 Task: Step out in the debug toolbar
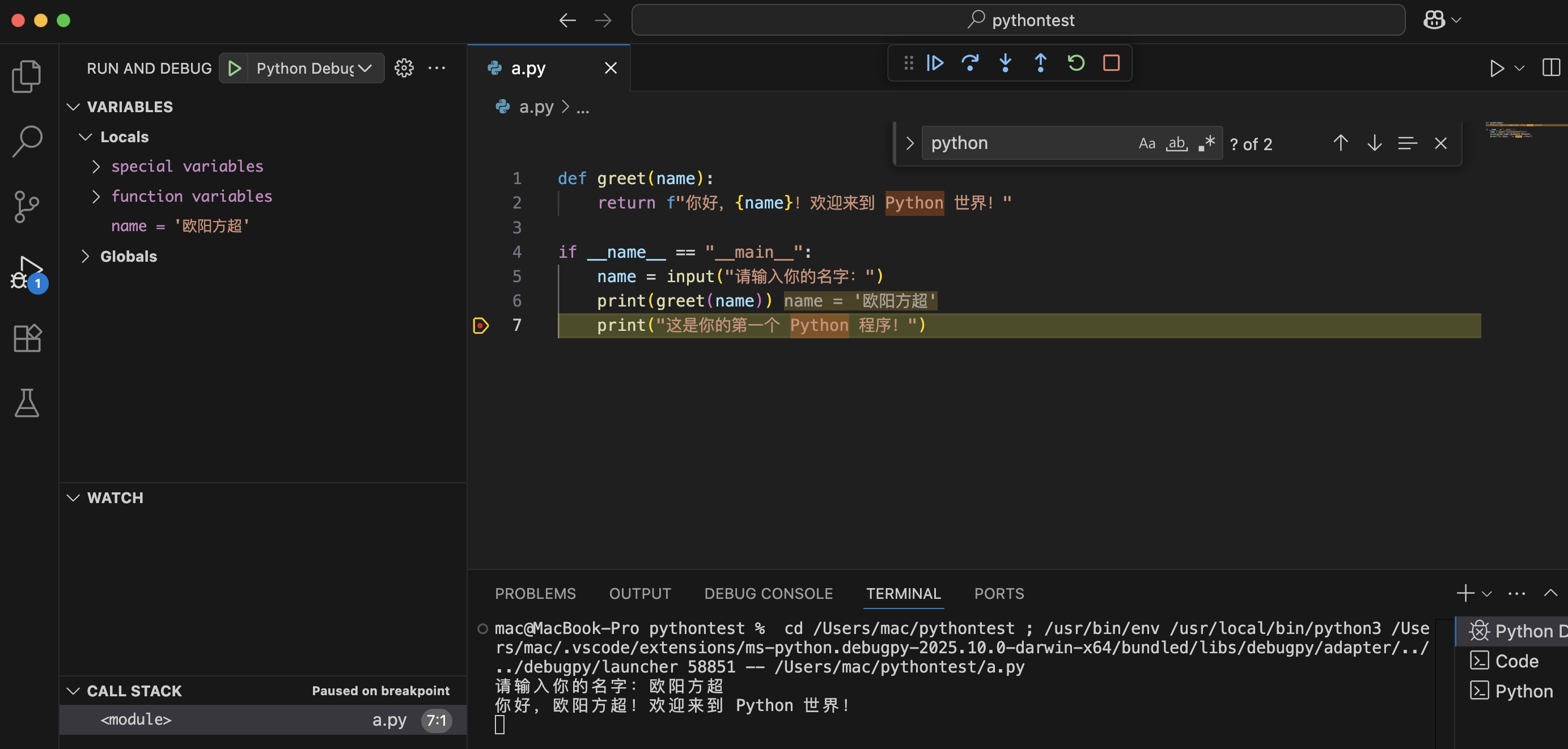1041,63
